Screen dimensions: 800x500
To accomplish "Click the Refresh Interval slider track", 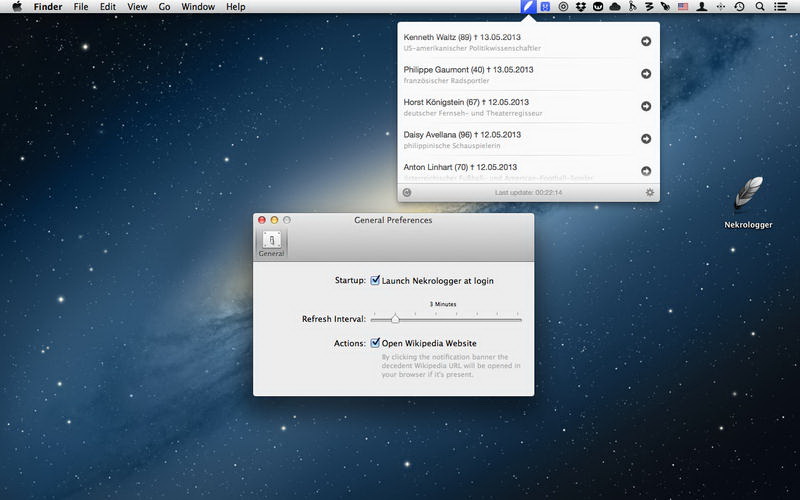I will coord(446,319).
